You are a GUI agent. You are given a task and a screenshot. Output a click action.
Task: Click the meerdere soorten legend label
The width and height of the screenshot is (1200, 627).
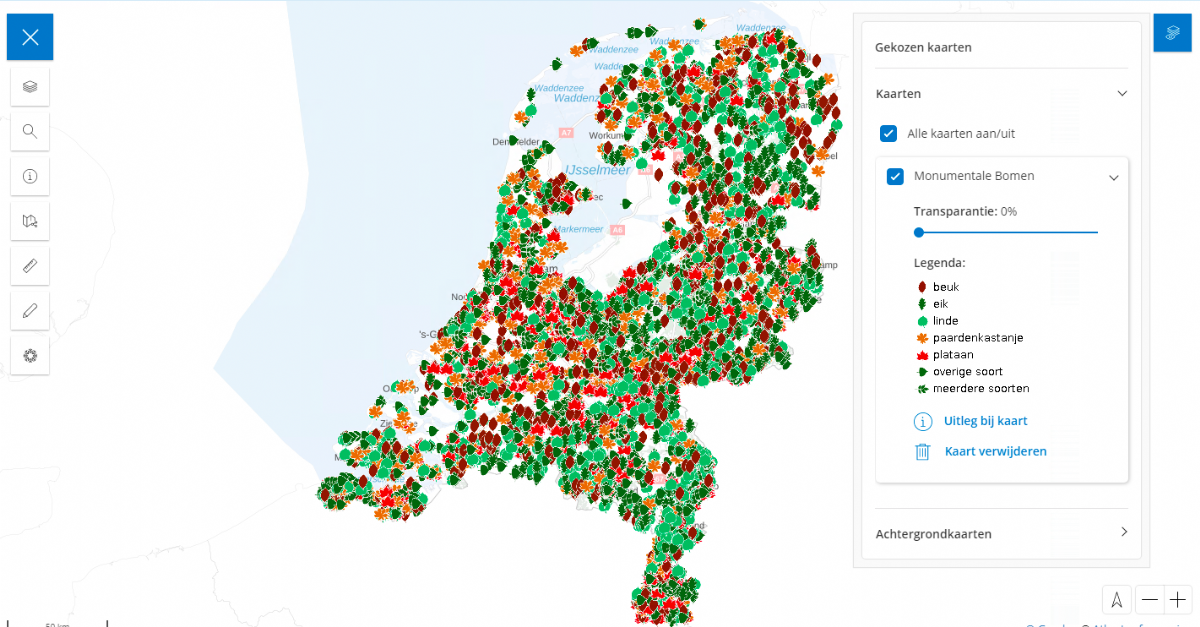[981, 389]
